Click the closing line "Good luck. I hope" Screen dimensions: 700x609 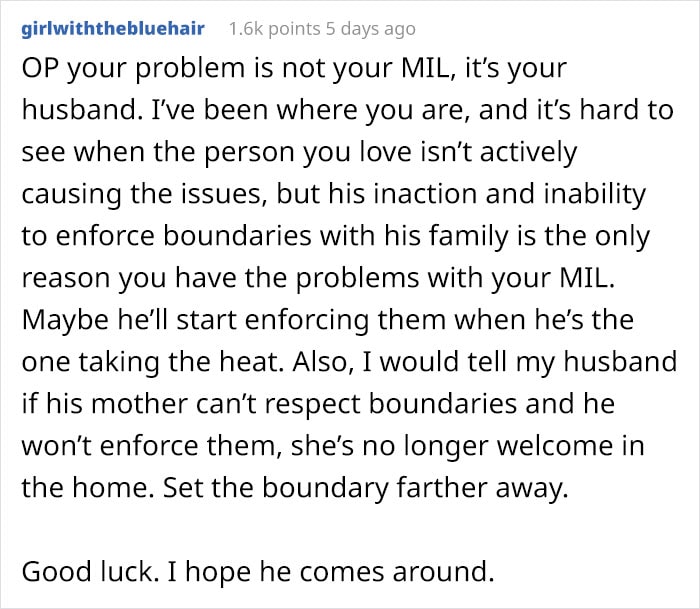258,572
